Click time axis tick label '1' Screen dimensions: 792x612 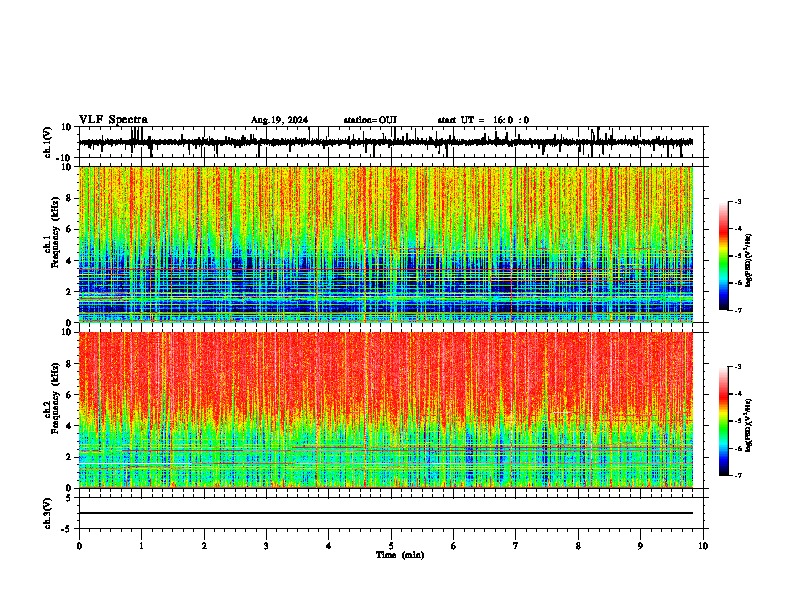(x=141, y=546)
